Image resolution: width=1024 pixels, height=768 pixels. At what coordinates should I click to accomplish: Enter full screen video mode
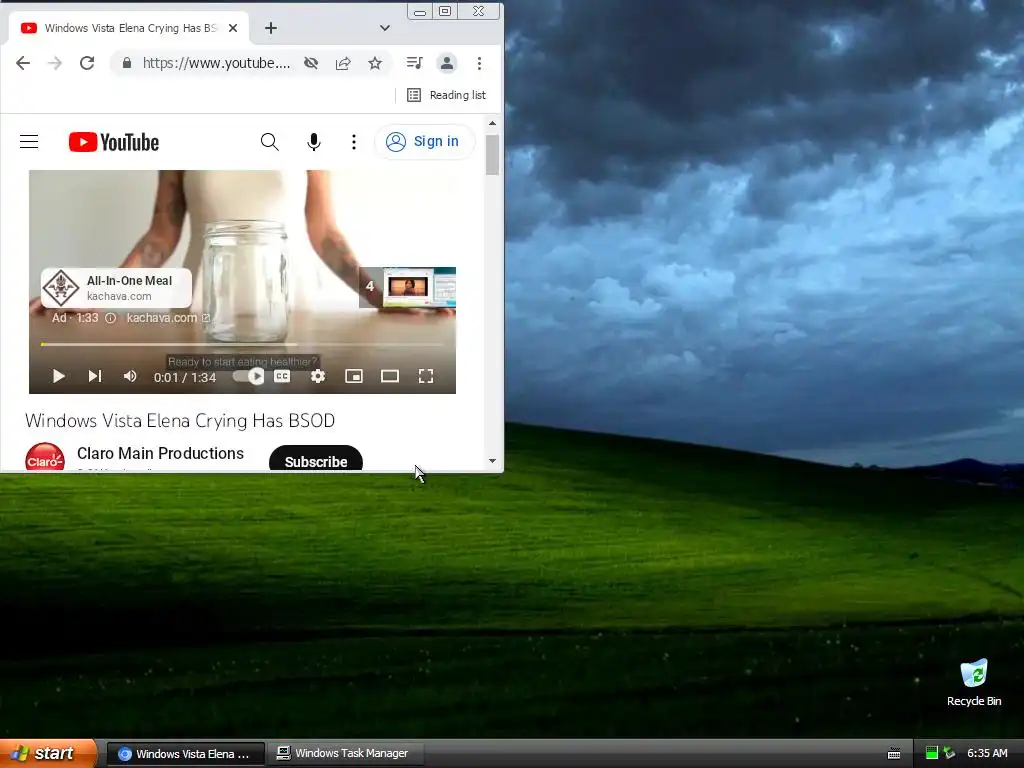pos(426,376)
